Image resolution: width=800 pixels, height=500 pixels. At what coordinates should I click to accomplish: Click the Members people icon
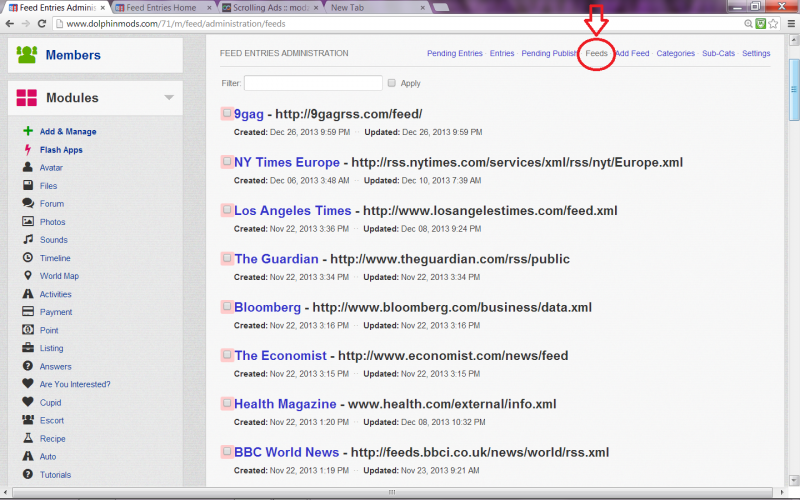click(27, 55)
